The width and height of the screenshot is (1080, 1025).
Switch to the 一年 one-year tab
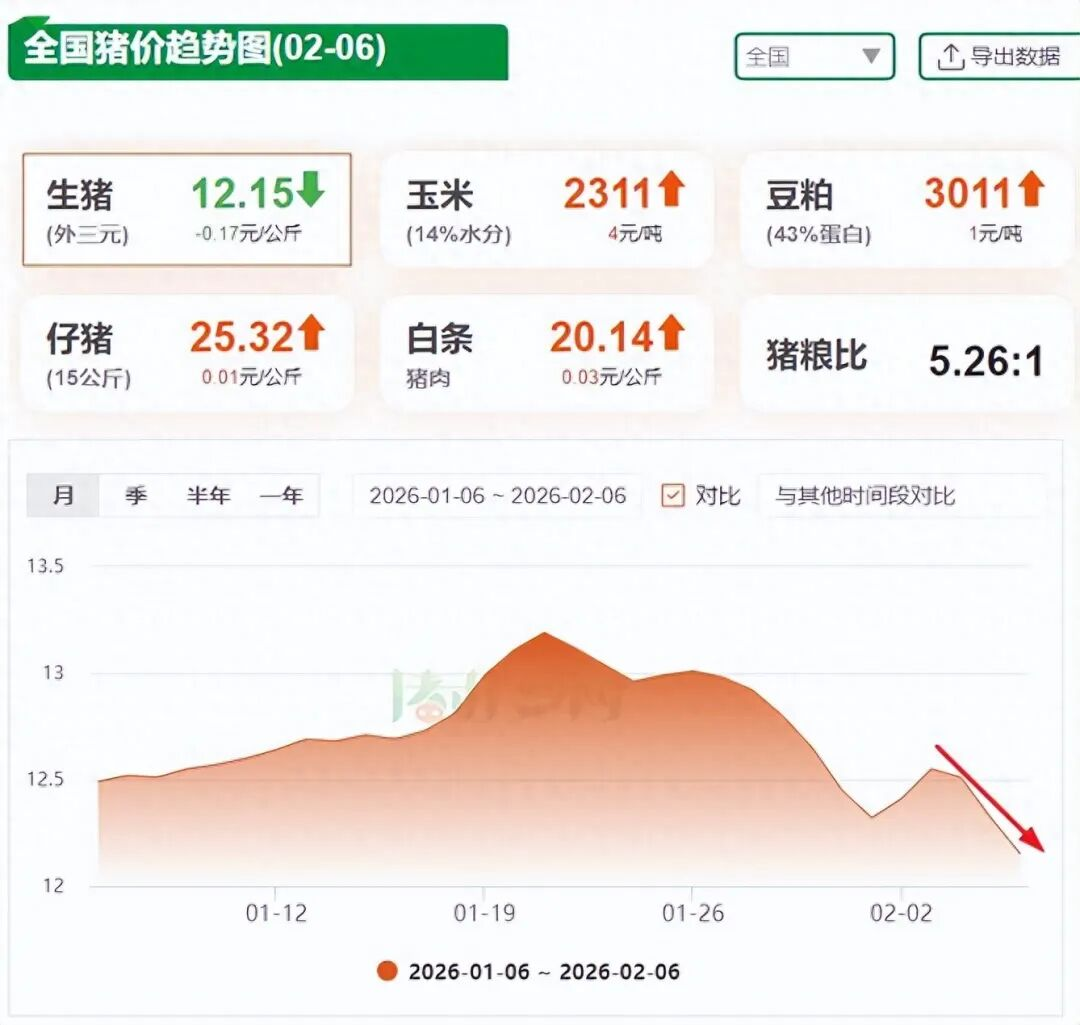coord(281,496)
